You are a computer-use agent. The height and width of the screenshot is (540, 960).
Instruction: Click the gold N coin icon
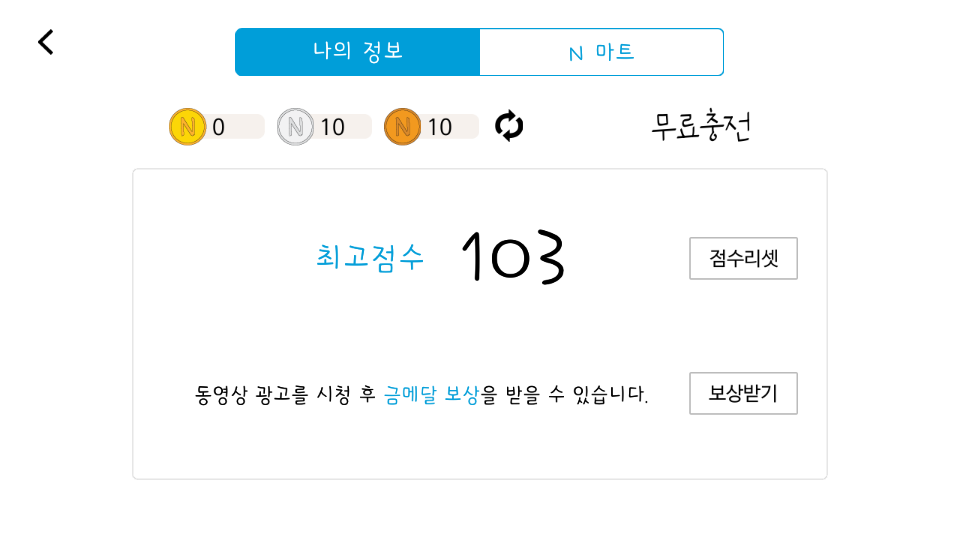click(187, 127)
